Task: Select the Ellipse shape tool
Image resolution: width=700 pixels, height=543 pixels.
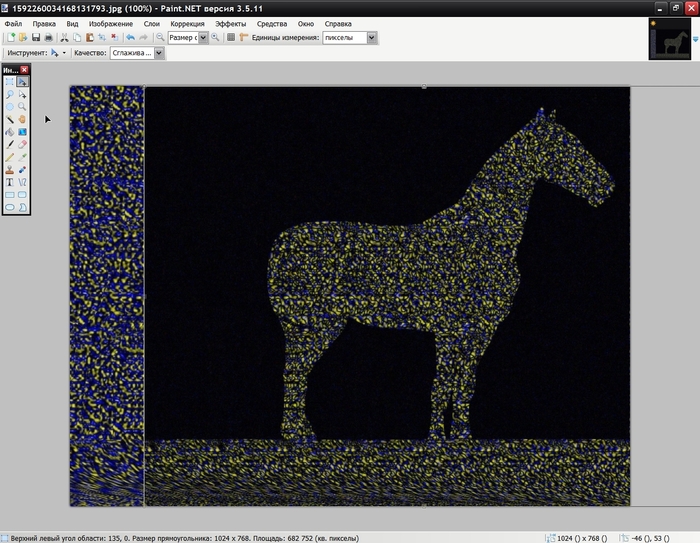Action: pyautogui.click(x=10, y=207)
